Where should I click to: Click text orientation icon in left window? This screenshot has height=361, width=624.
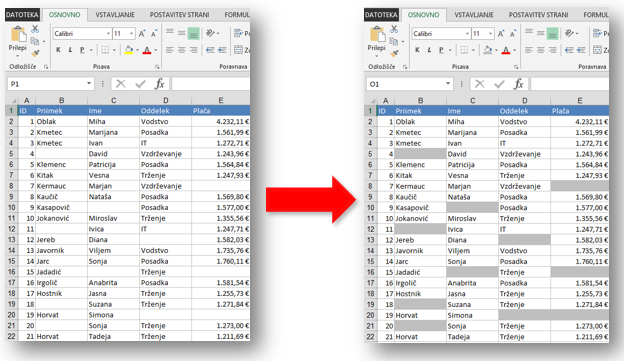click(211, 33)
